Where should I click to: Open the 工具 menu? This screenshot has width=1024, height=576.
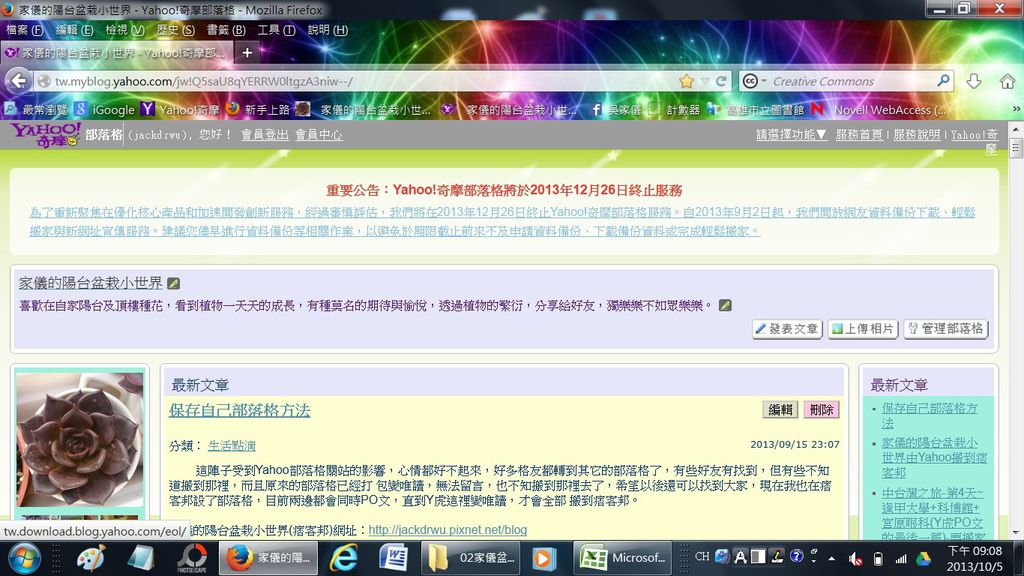(276, 30)
